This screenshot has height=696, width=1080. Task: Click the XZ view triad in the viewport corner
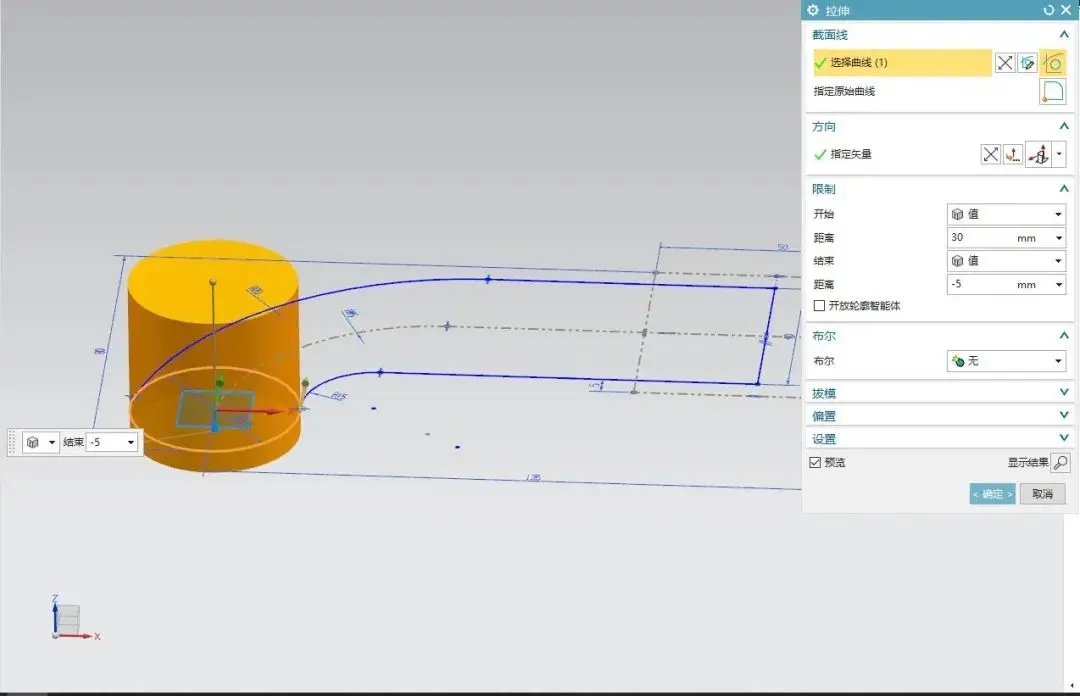(x=72, y=618)
